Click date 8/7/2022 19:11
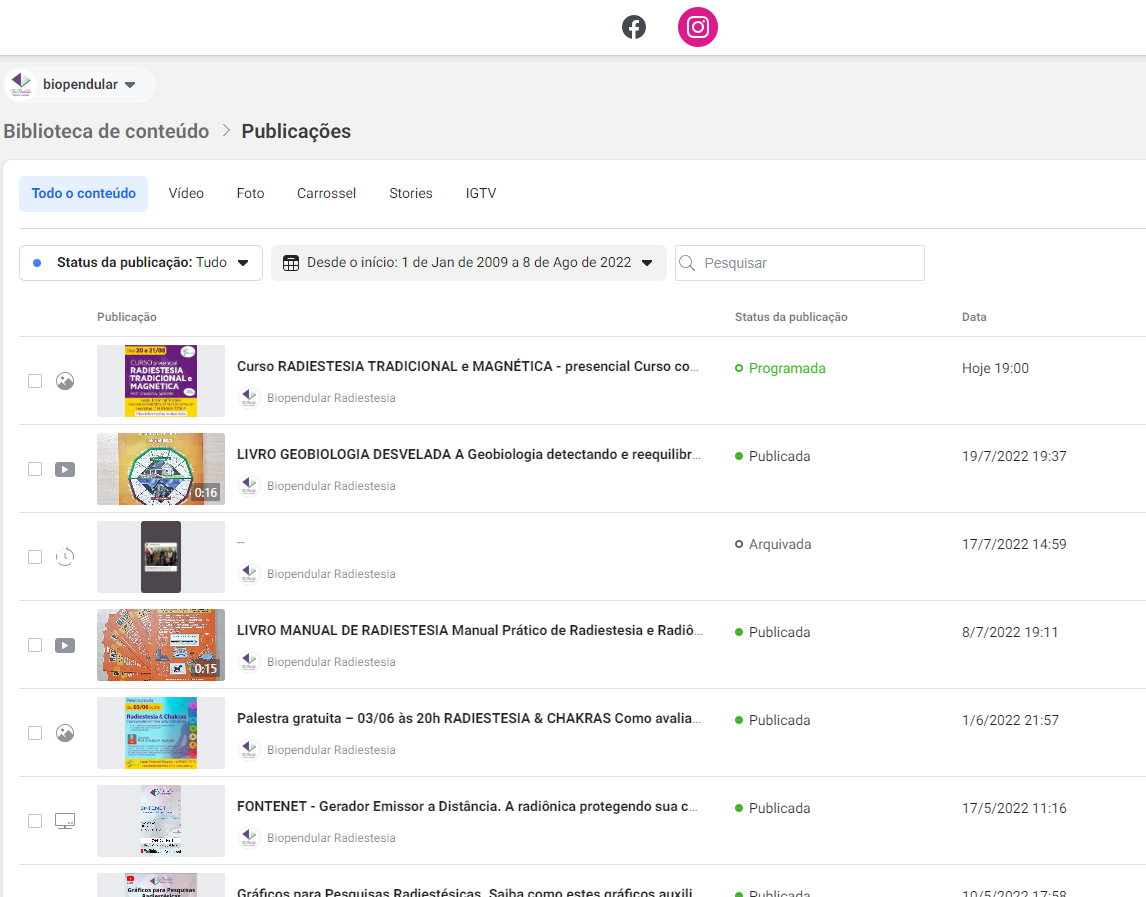 point(1009,632)
